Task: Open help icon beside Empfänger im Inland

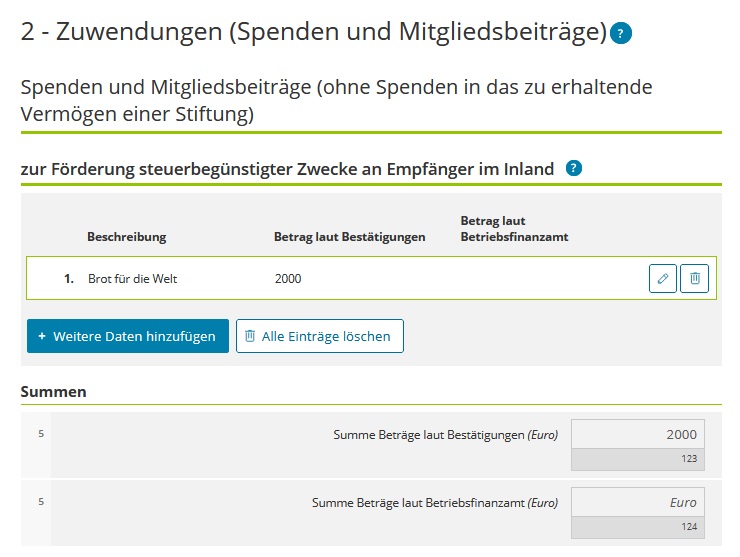Action: tap(573, 168)
